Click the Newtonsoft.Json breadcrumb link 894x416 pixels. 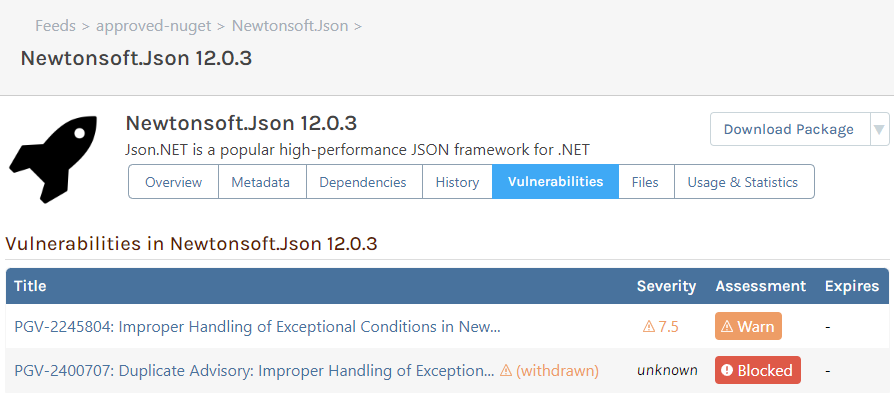[290, 25]
